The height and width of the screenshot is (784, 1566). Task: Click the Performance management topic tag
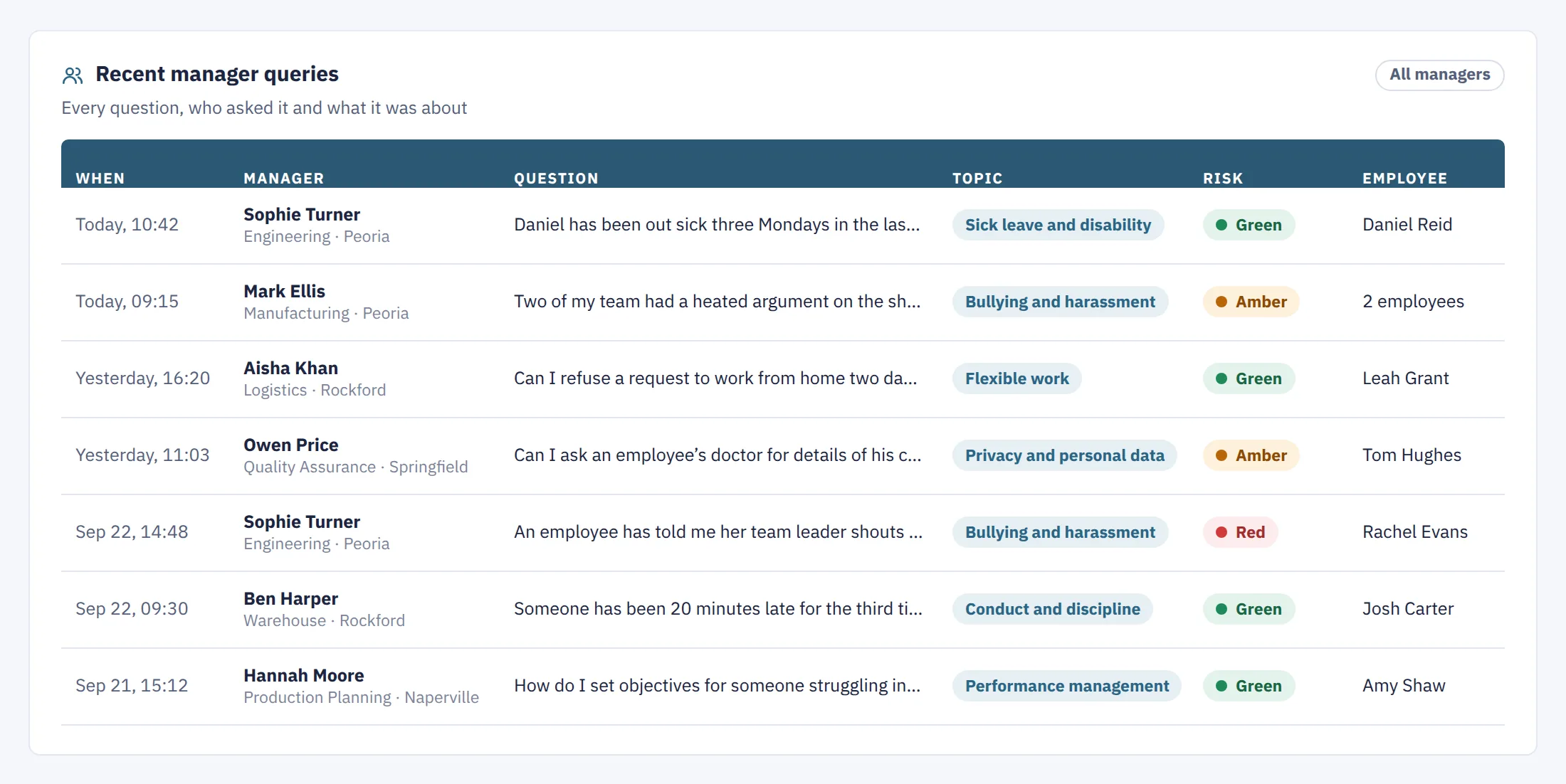tap(1066, 686)
